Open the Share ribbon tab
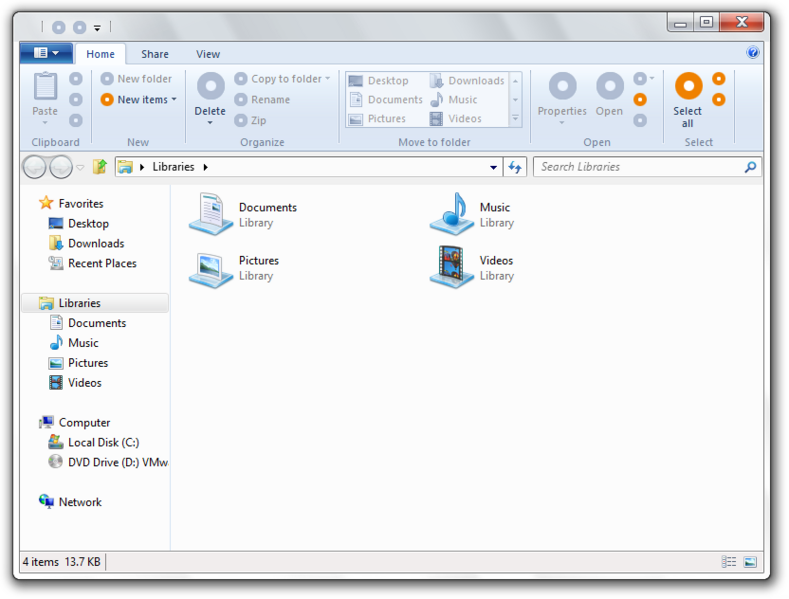 click(x=155, y=54)
